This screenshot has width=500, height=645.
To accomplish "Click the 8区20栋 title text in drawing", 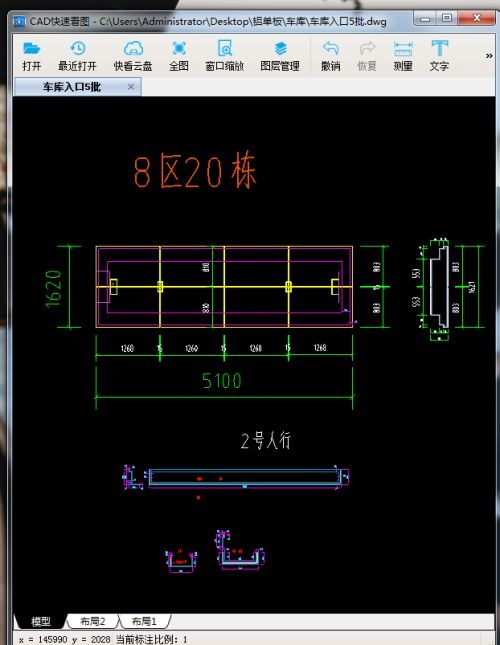I will (x=195, y=170).
